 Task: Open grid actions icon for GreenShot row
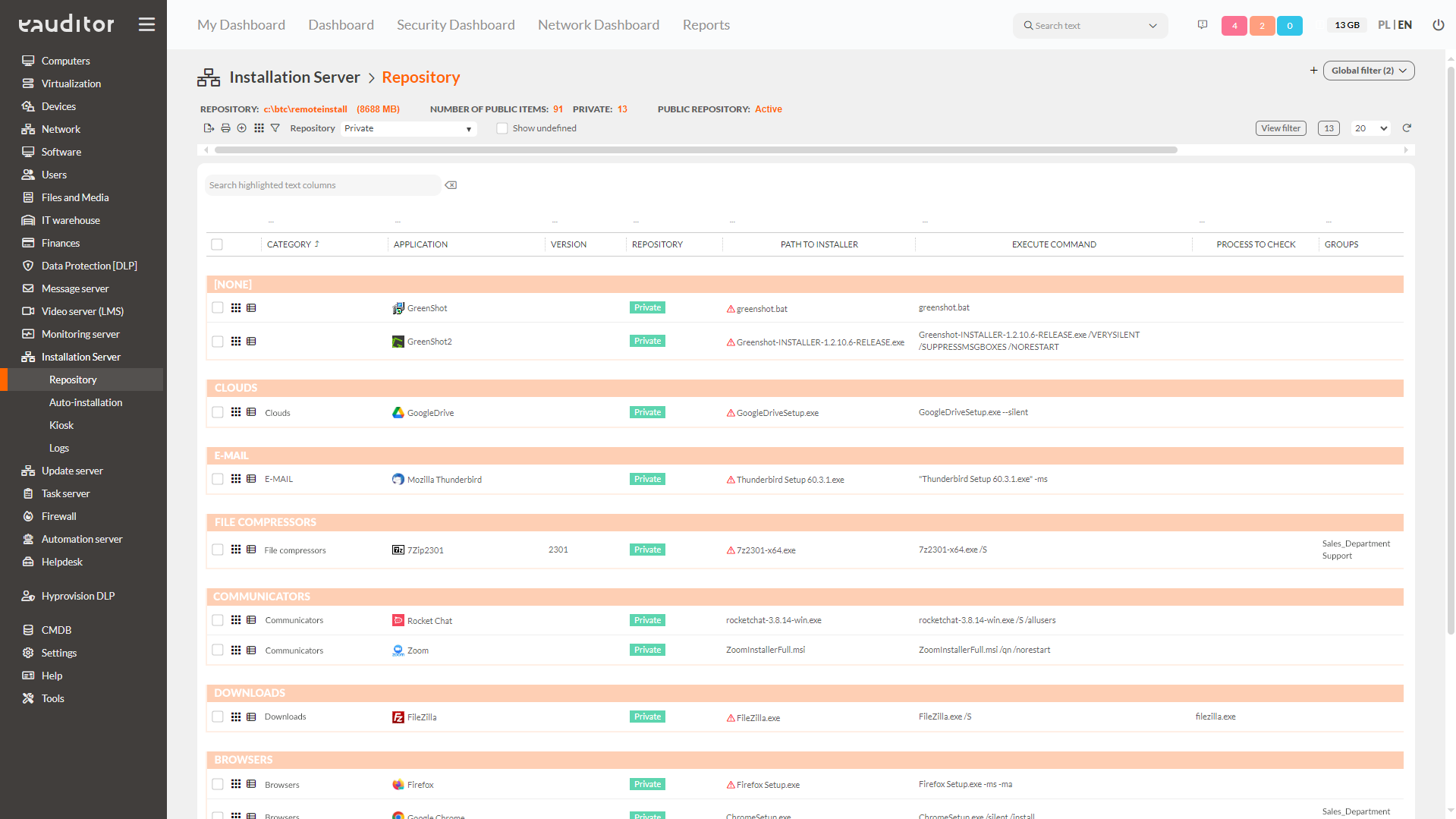pos(236,308)
